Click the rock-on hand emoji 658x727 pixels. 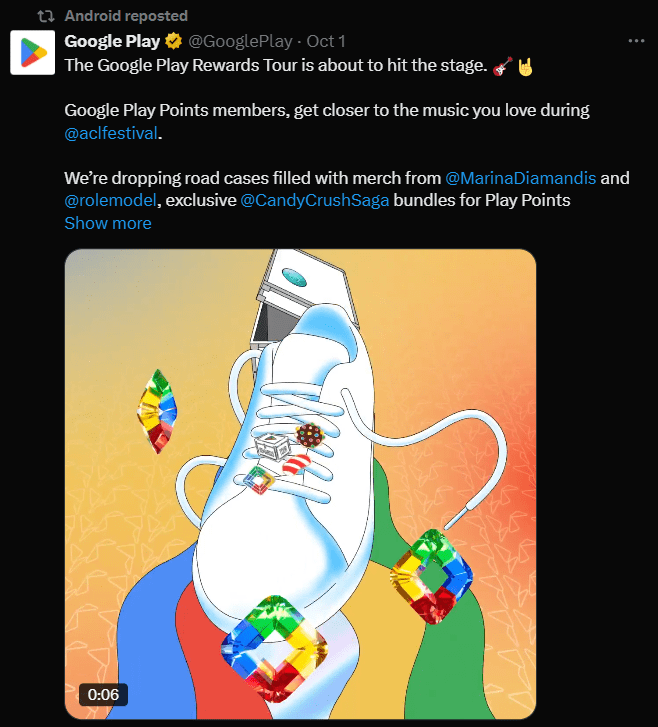click(525, 65)
